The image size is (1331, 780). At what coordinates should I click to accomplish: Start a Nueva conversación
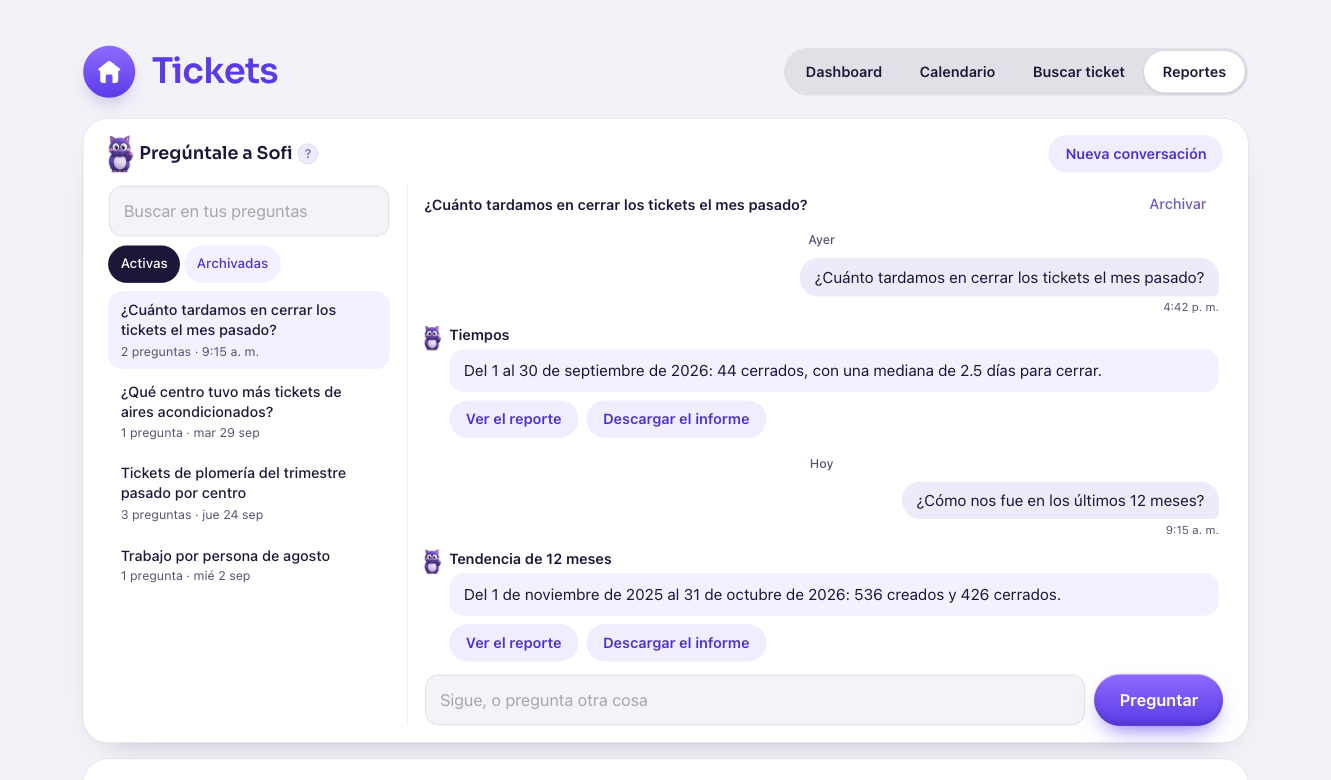[x=1136, y=154]
